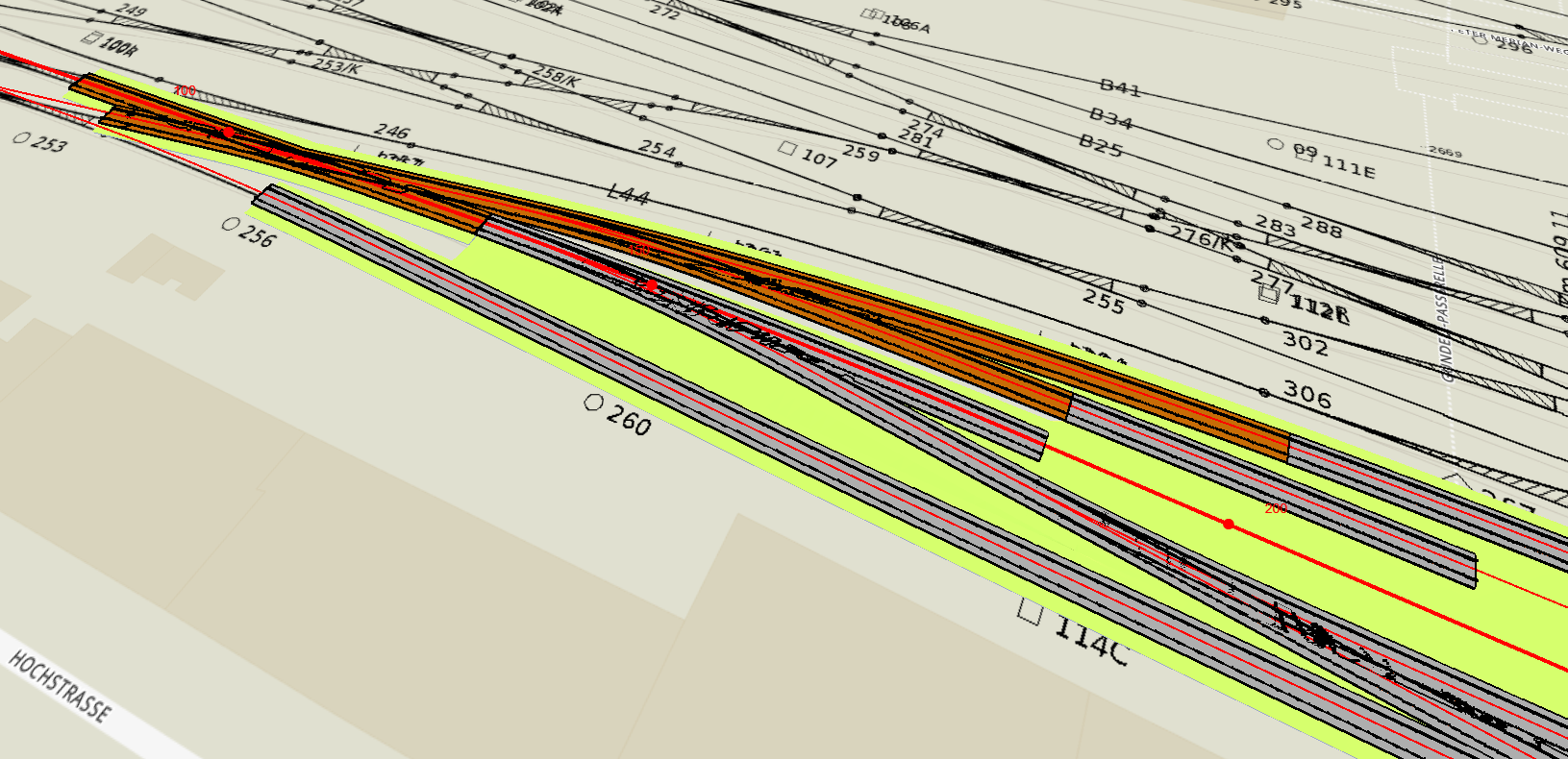
Task: Click the switch node beside label 306
Action: [1263, 392]
